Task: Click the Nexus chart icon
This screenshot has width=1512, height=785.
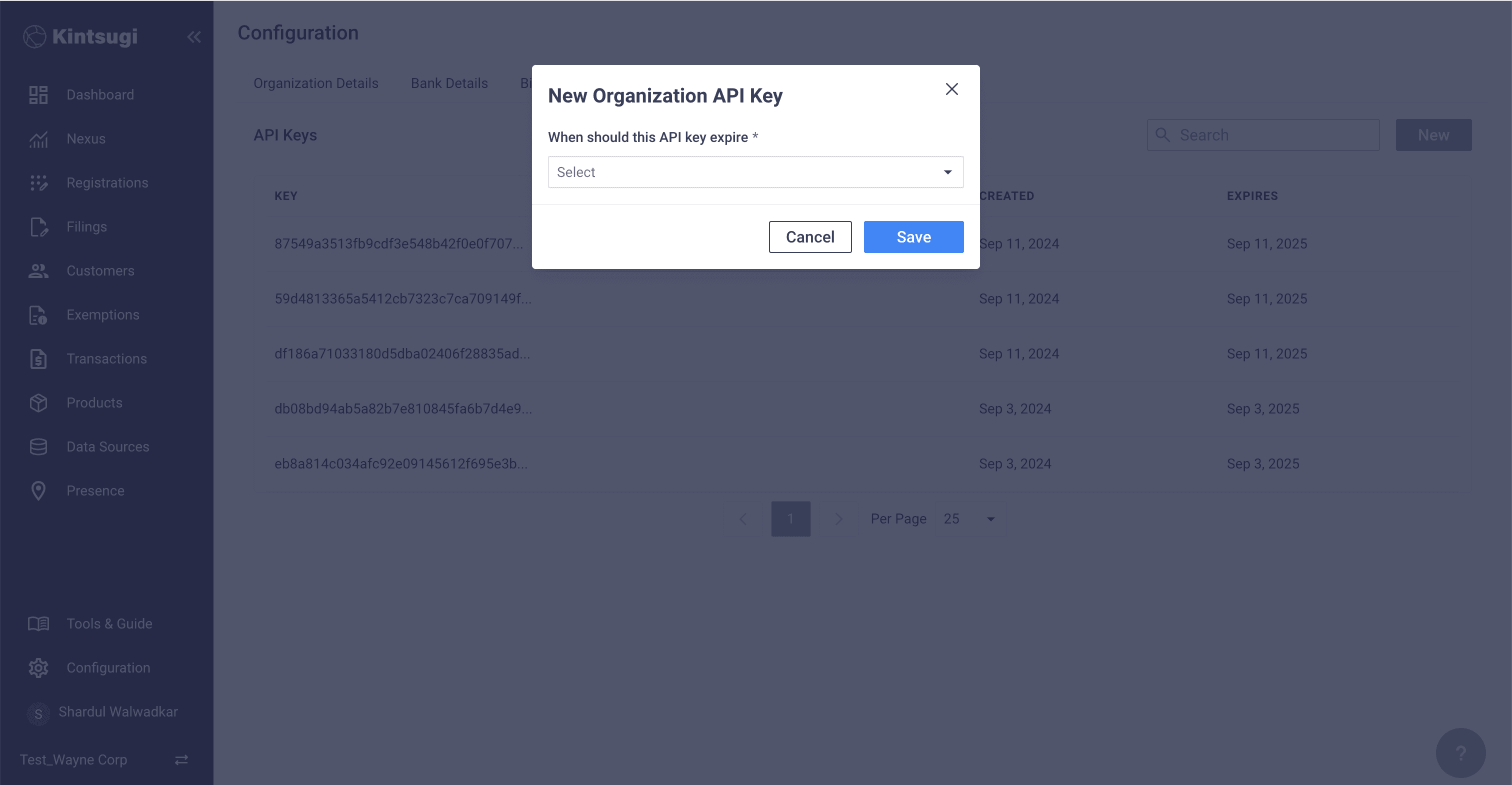Action: coord(38,139)
